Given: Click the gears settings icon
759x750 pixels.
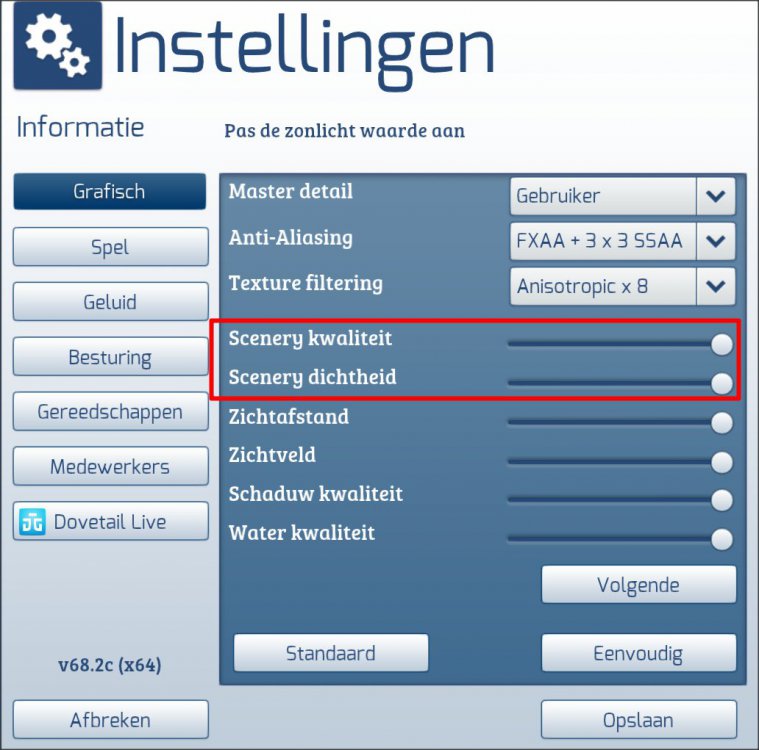Looking at the screenshot, I should coord(58,45).
